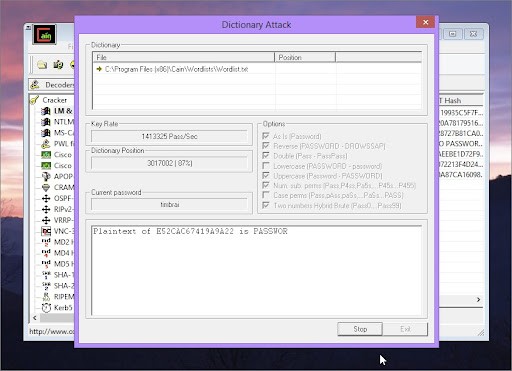Open the system menu icon of Cain window
Image resolution: width=512 pixels, height=371 pixels.
[x=28, y=27]
